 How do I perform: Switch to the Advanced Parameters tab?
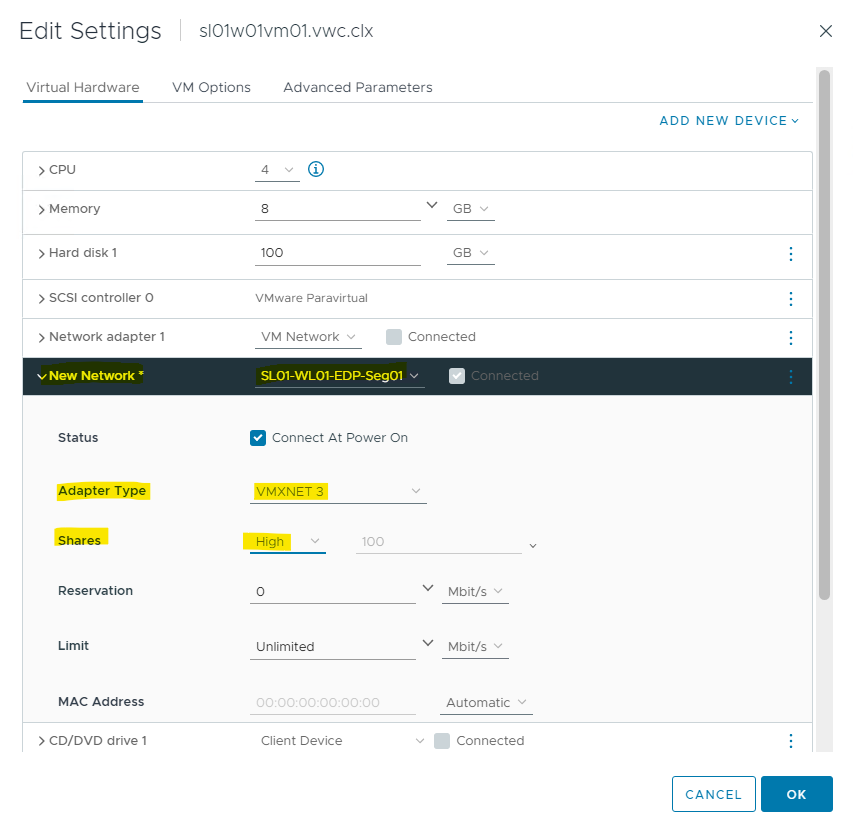357,87
